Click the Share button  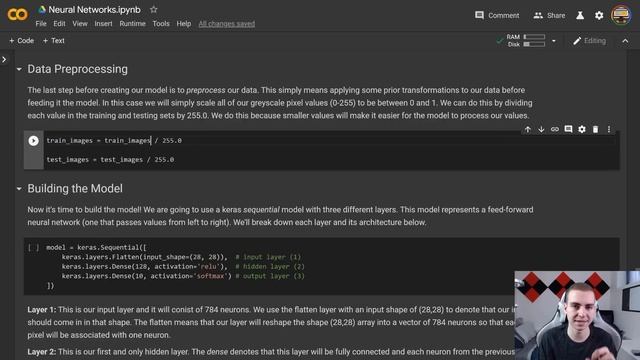click(549, 16)
